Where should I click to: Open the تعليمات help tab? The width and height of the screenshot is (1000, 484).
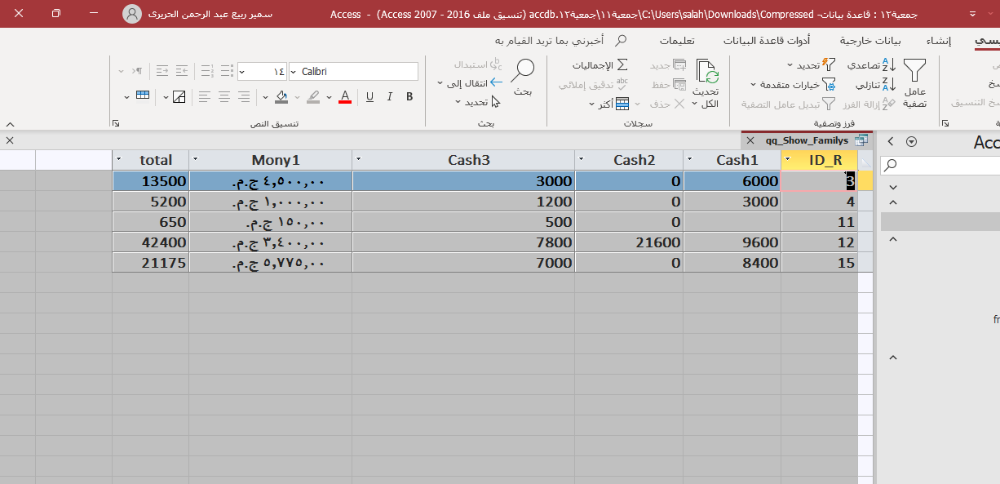coord(677,41)
